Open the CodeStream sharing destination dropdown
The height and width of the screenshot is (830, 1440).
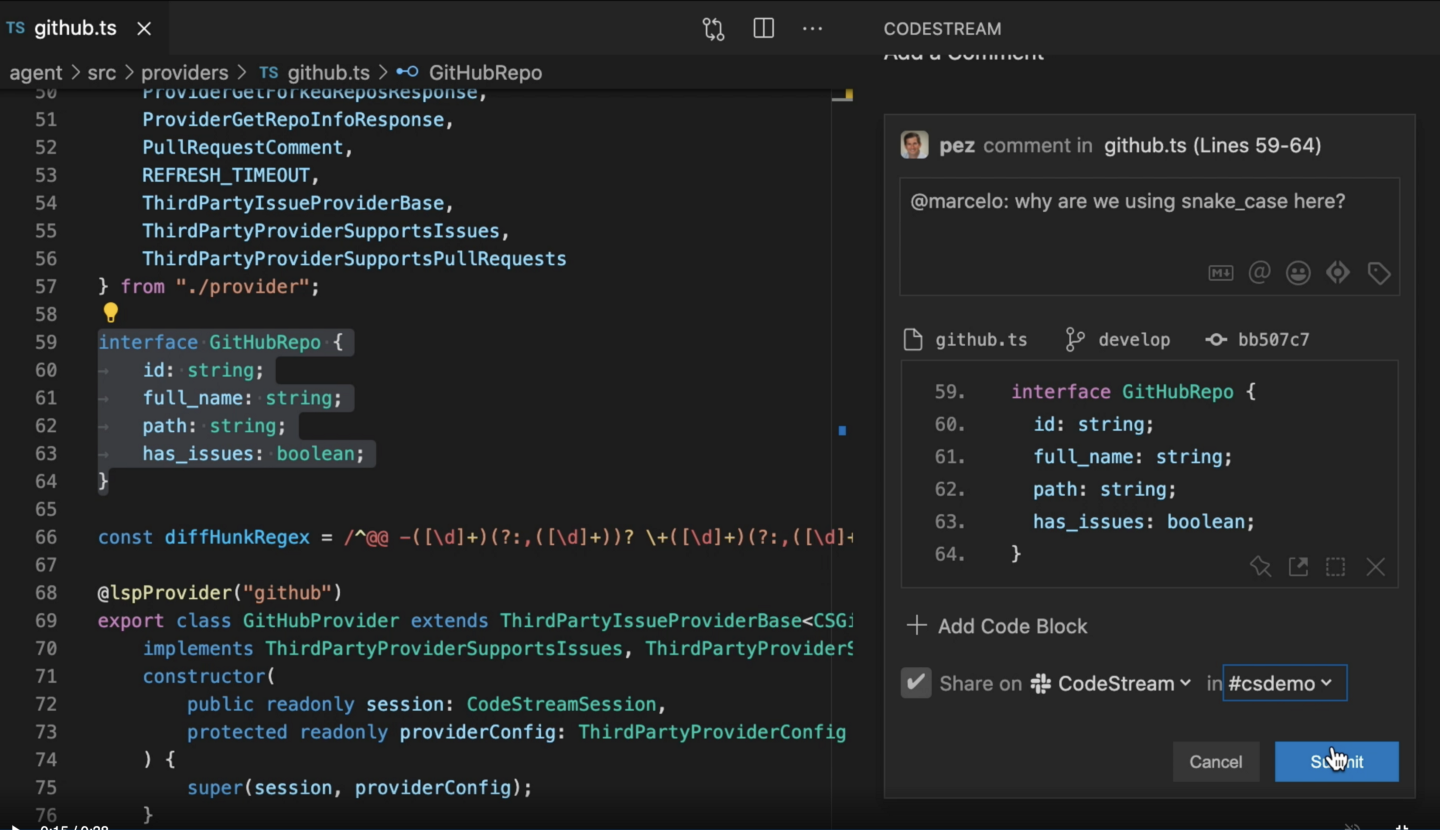(1111, 683)
